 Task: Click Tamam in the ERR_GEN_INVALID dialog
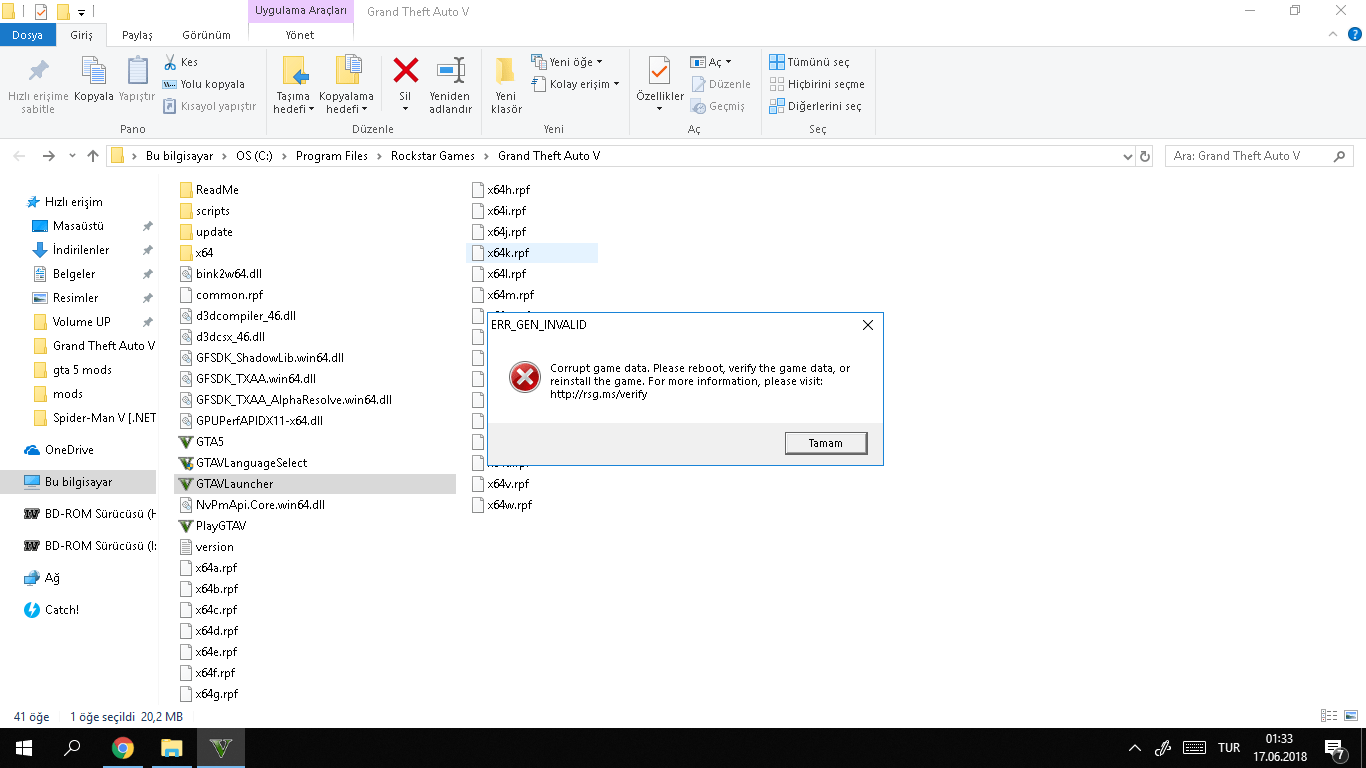point(825,443)
